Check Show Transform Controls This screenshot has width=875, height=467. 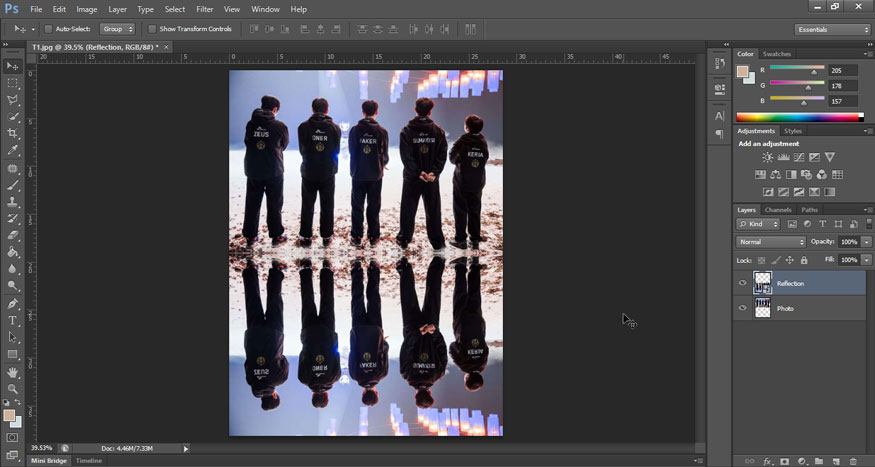point(152,29)
